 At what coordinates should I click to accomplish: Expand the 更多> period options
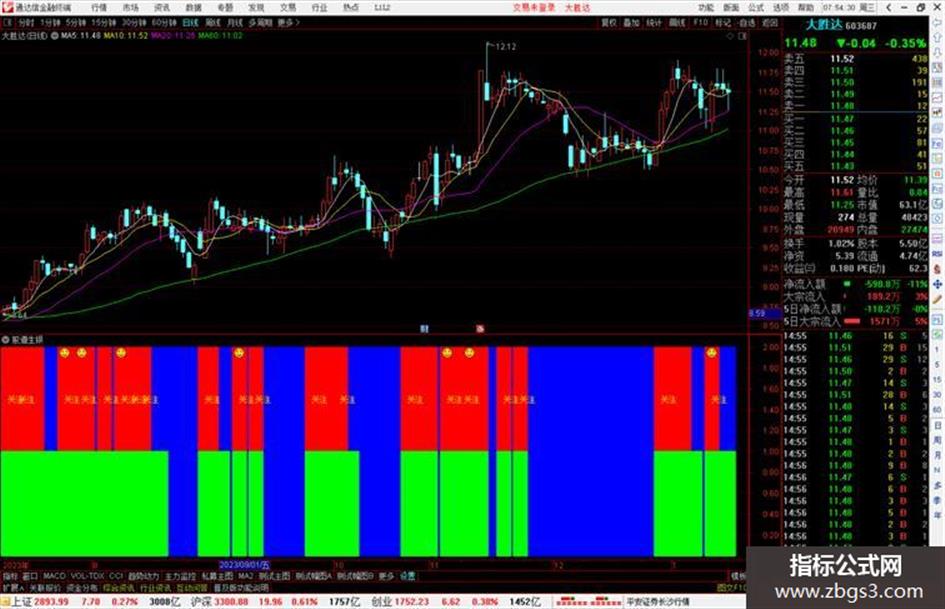[x=289, y=22]
